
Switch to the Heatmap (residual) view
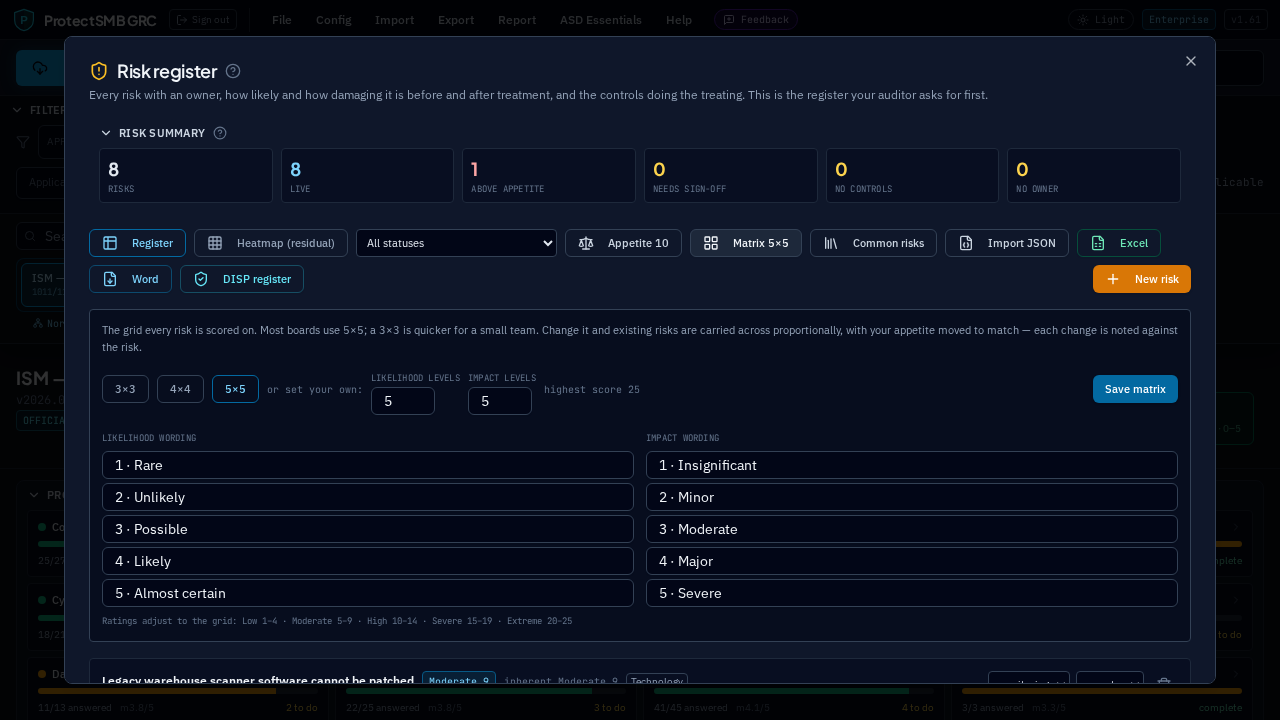pyautogui.click(x=271, y=243)
